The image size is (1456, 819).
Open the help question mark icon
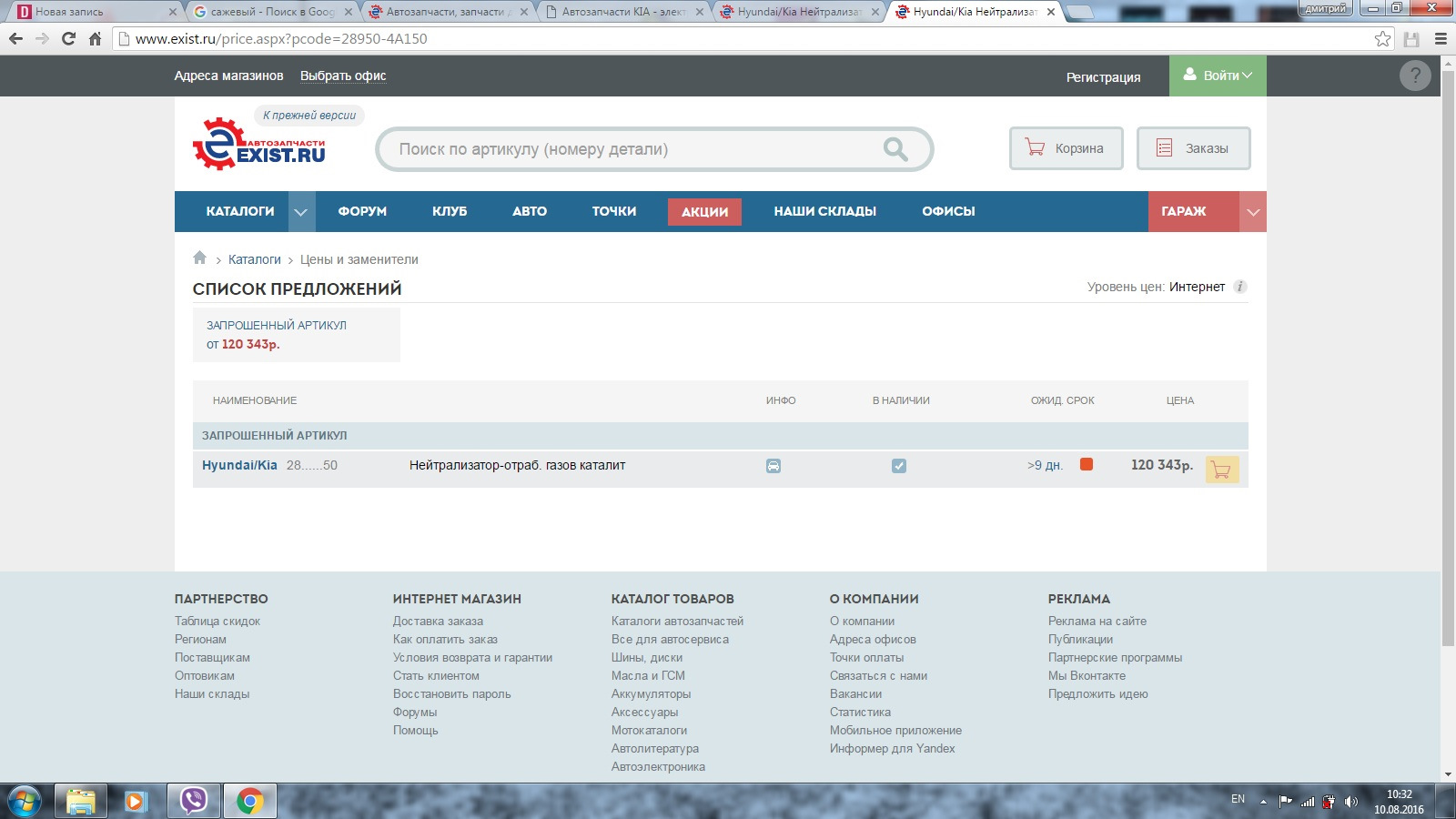(1415, 76)
